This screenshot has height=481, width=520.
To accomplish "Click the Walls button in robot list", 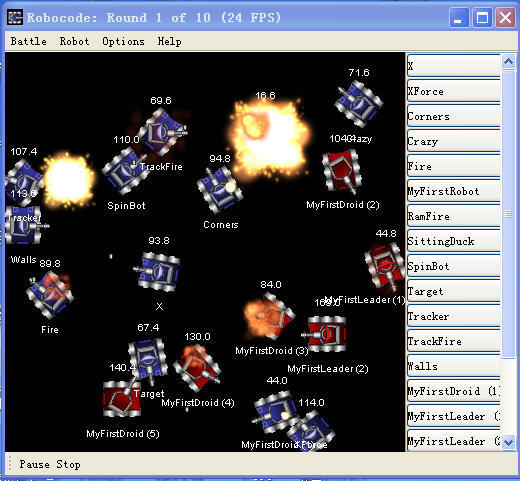I will pos(453,366).
